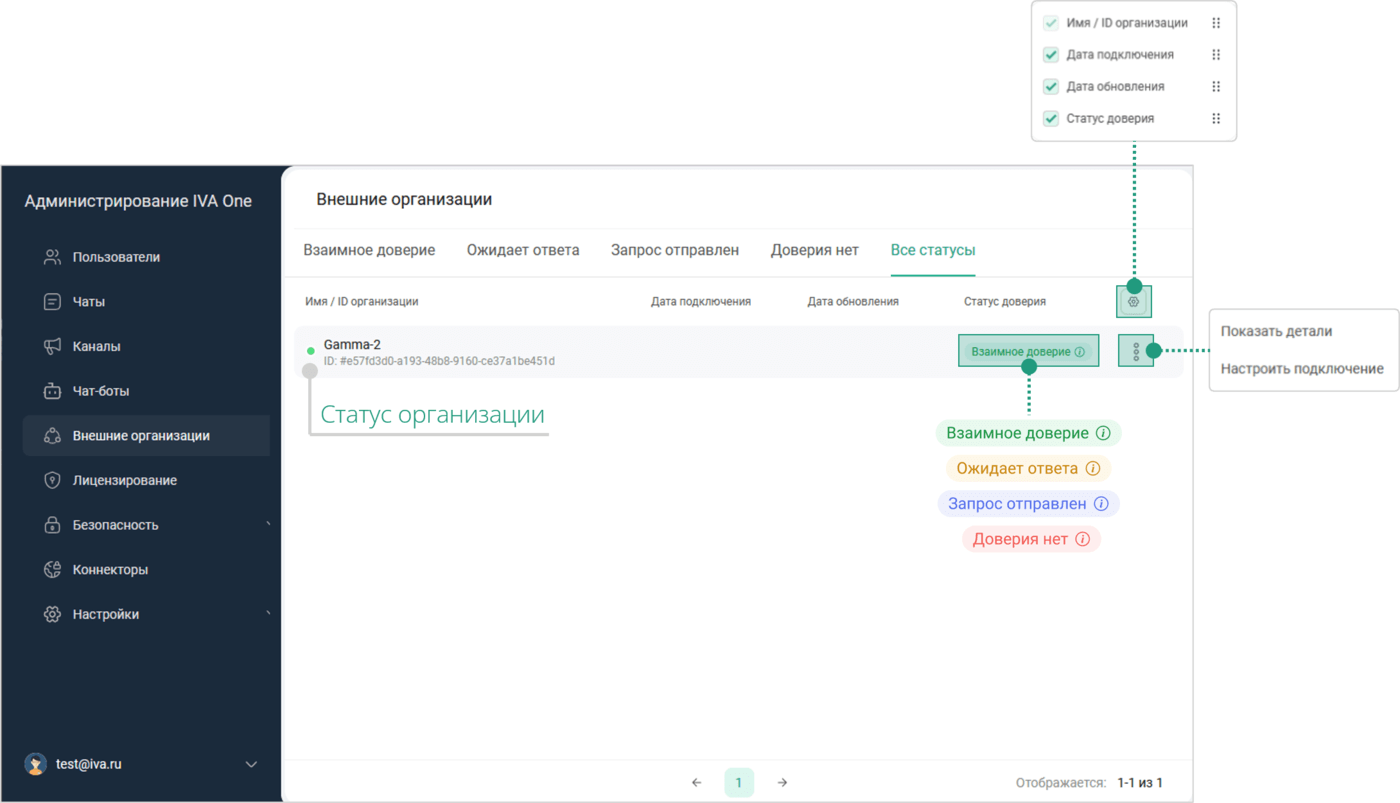Go to next page arrow in pagination
The image size is (1400, 803).
coord(782,783)
